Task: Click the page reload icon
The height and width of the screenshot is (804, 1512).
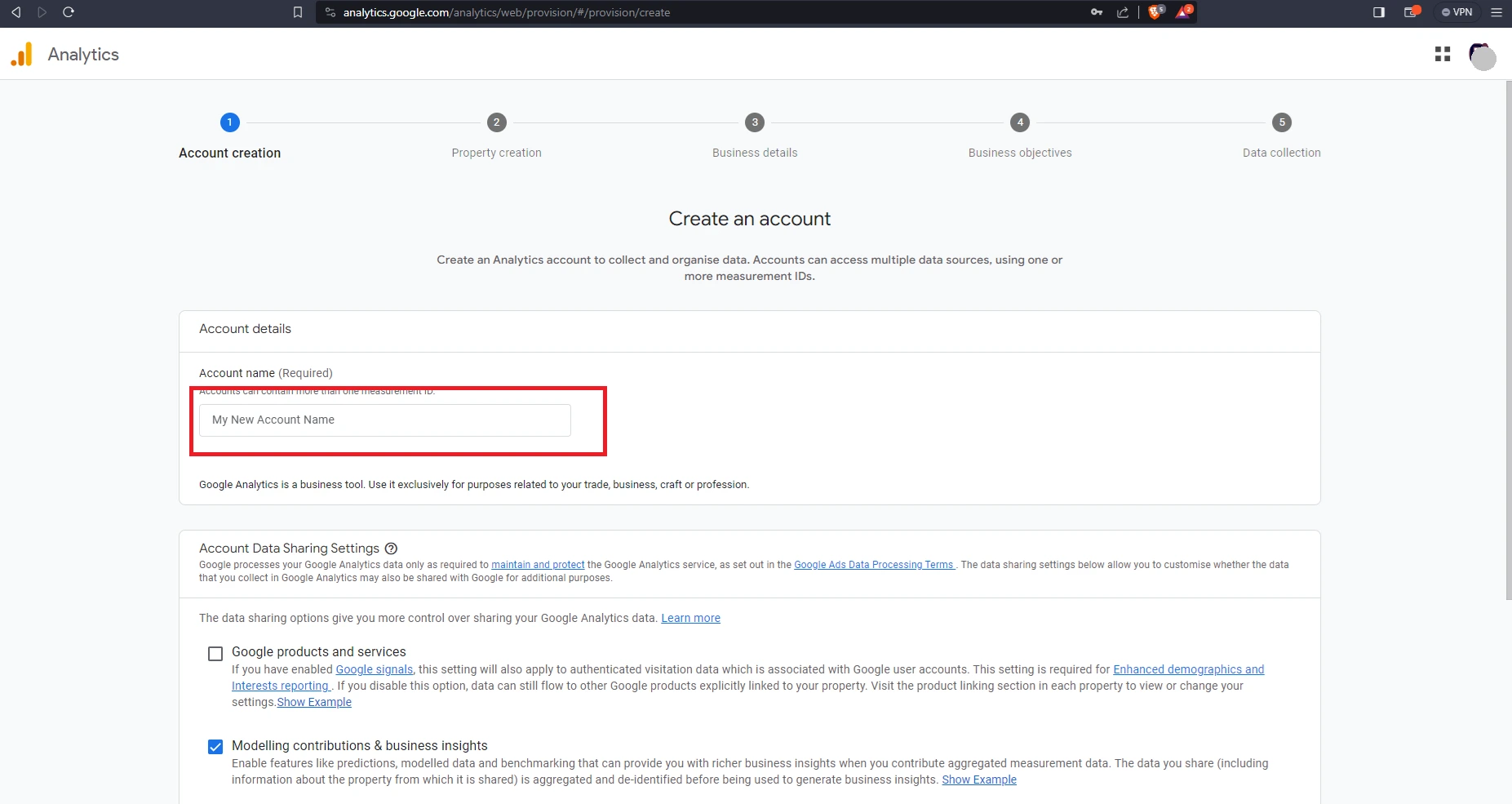Action: [69, 12]
